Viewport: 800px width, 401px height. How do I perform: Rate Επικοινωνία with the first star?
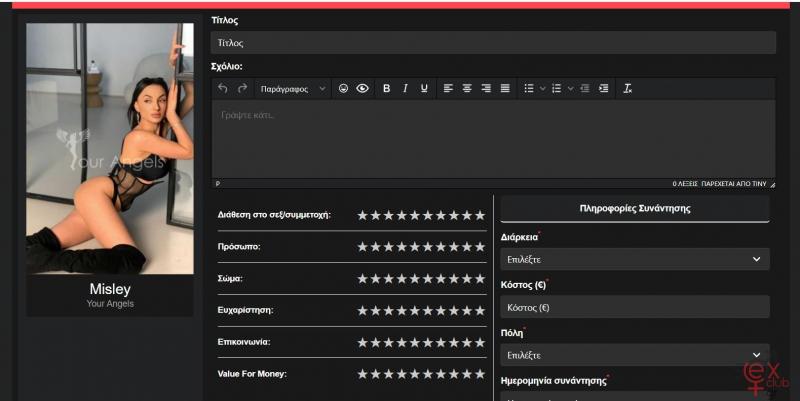point(362,342)
